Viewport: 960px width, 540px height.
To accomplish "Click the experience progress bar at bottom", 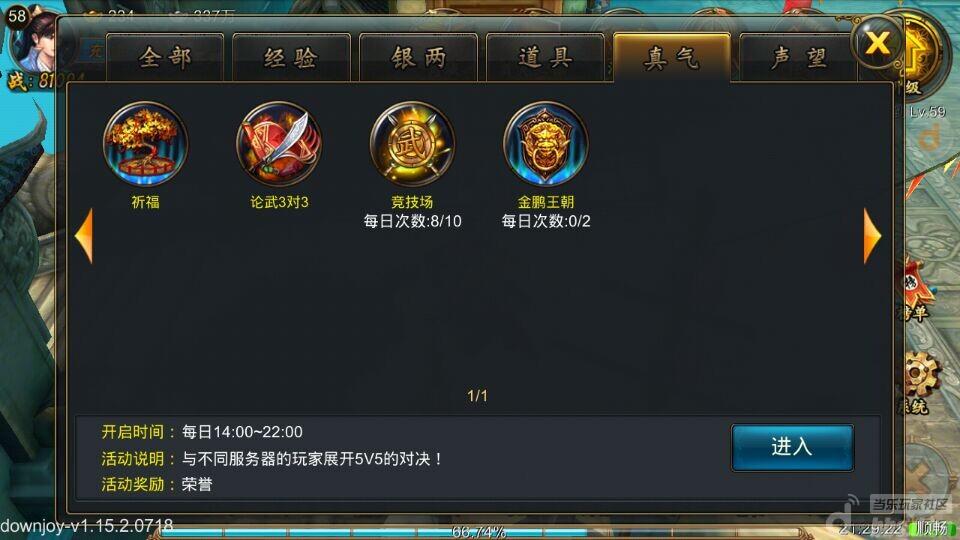I will [478, 531].
